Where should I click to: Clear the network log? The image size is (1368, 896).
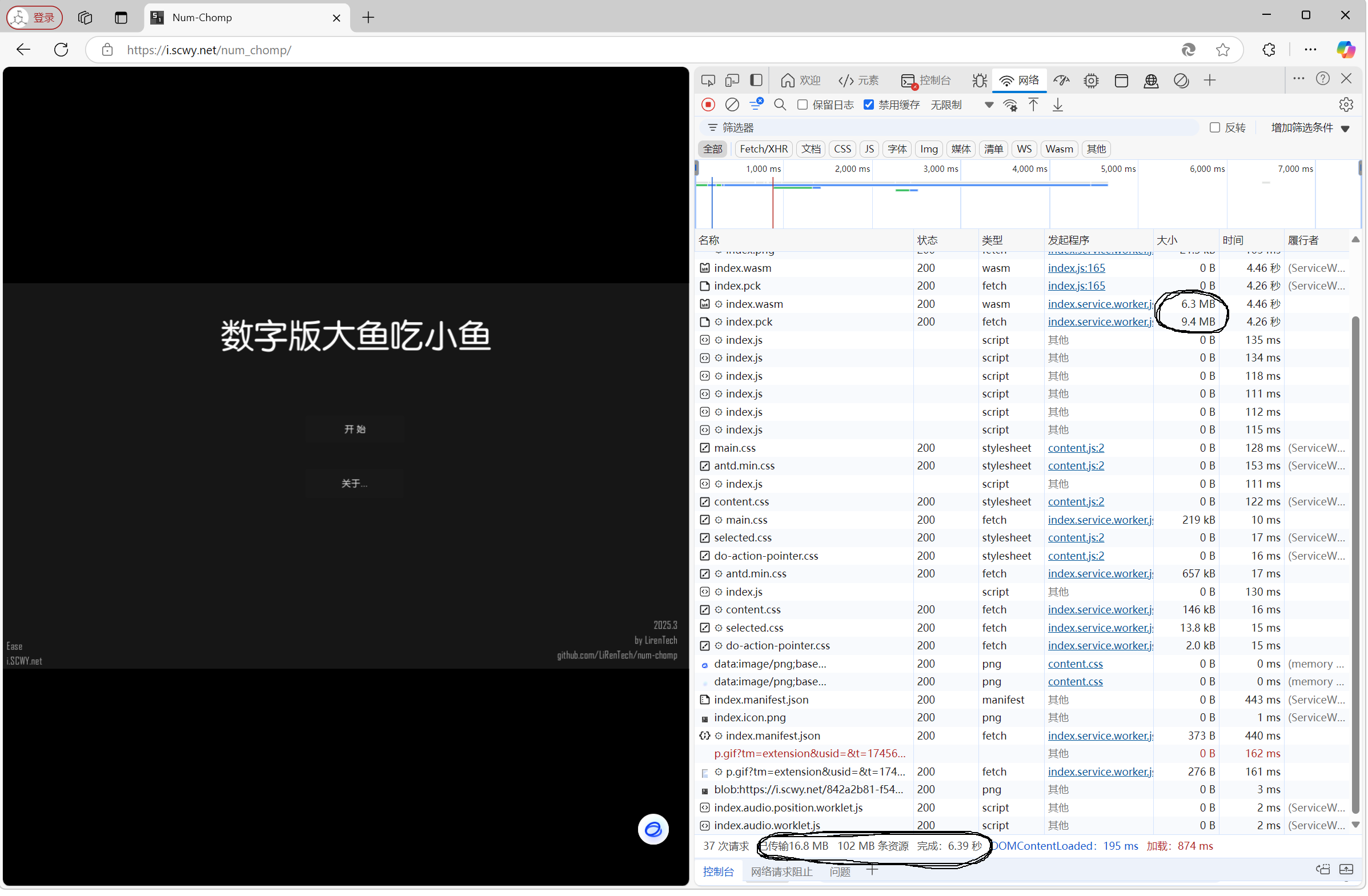tap(733, 105)
